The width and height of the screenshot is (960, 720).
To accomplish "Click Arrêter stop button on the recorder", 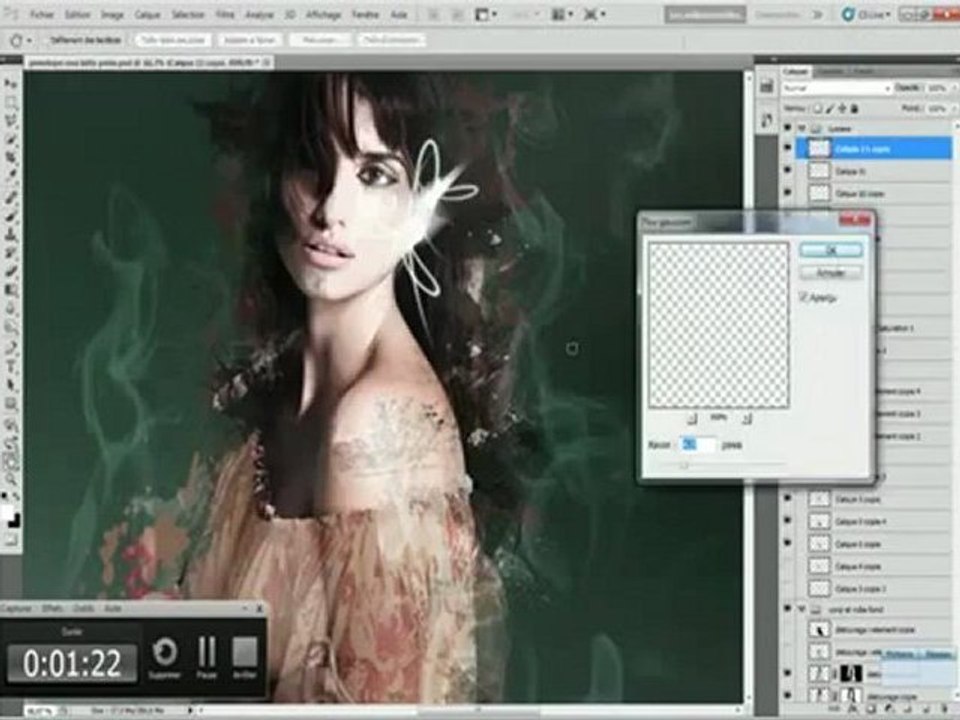I will coord(245,657).
